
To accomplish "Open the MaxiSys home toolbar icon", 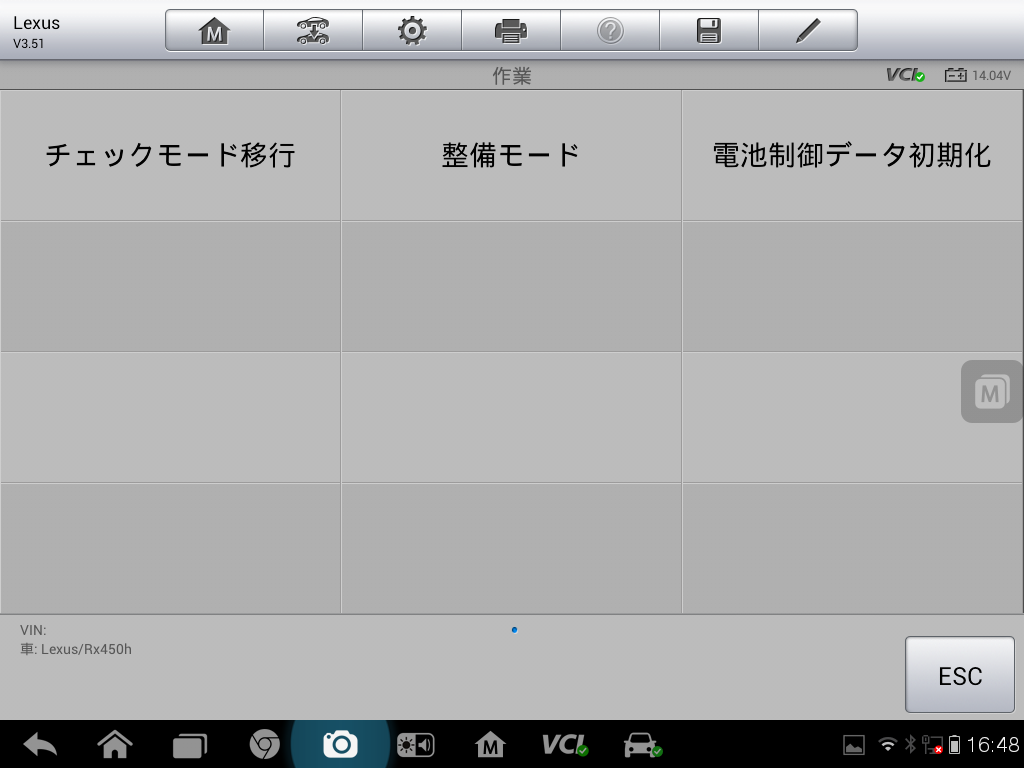I will tap(212, 29).
